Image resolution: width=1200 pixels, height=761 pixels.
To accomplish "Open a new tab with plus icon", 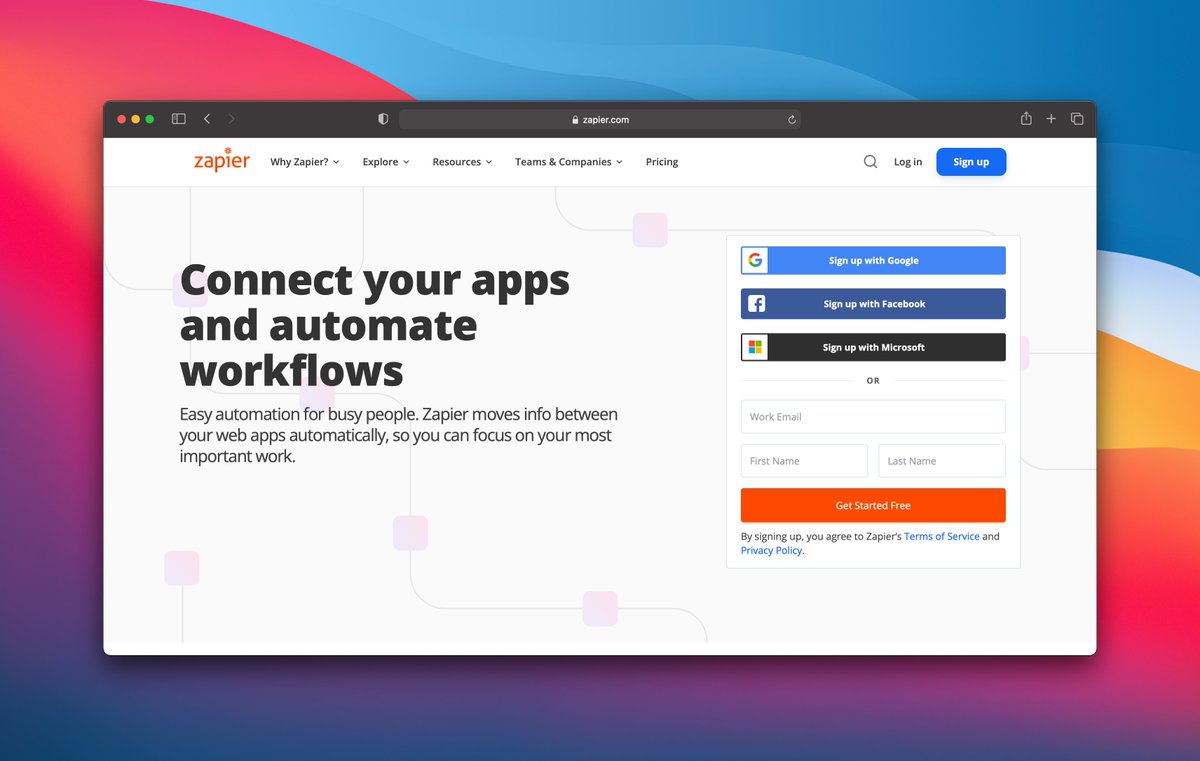I will coord(1051,119).
